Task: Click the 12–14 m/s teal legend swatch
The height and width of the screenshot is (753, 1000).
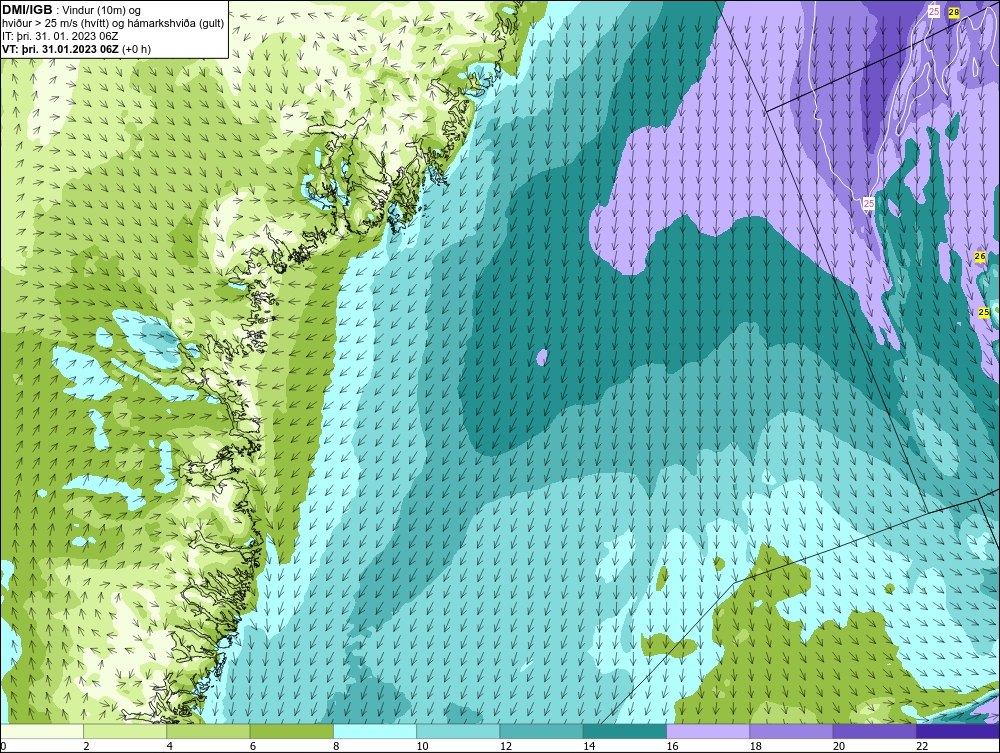Action: (541, 731)
